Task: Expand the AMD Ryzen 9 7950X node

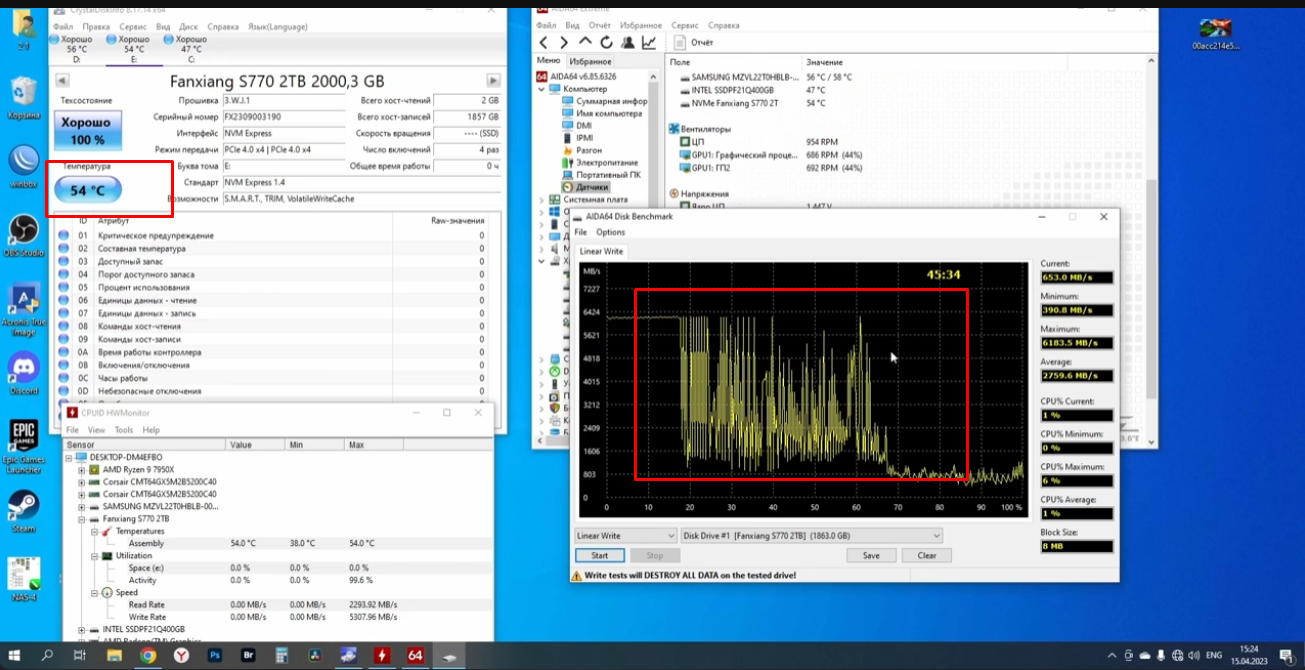Action: [82, 469]
